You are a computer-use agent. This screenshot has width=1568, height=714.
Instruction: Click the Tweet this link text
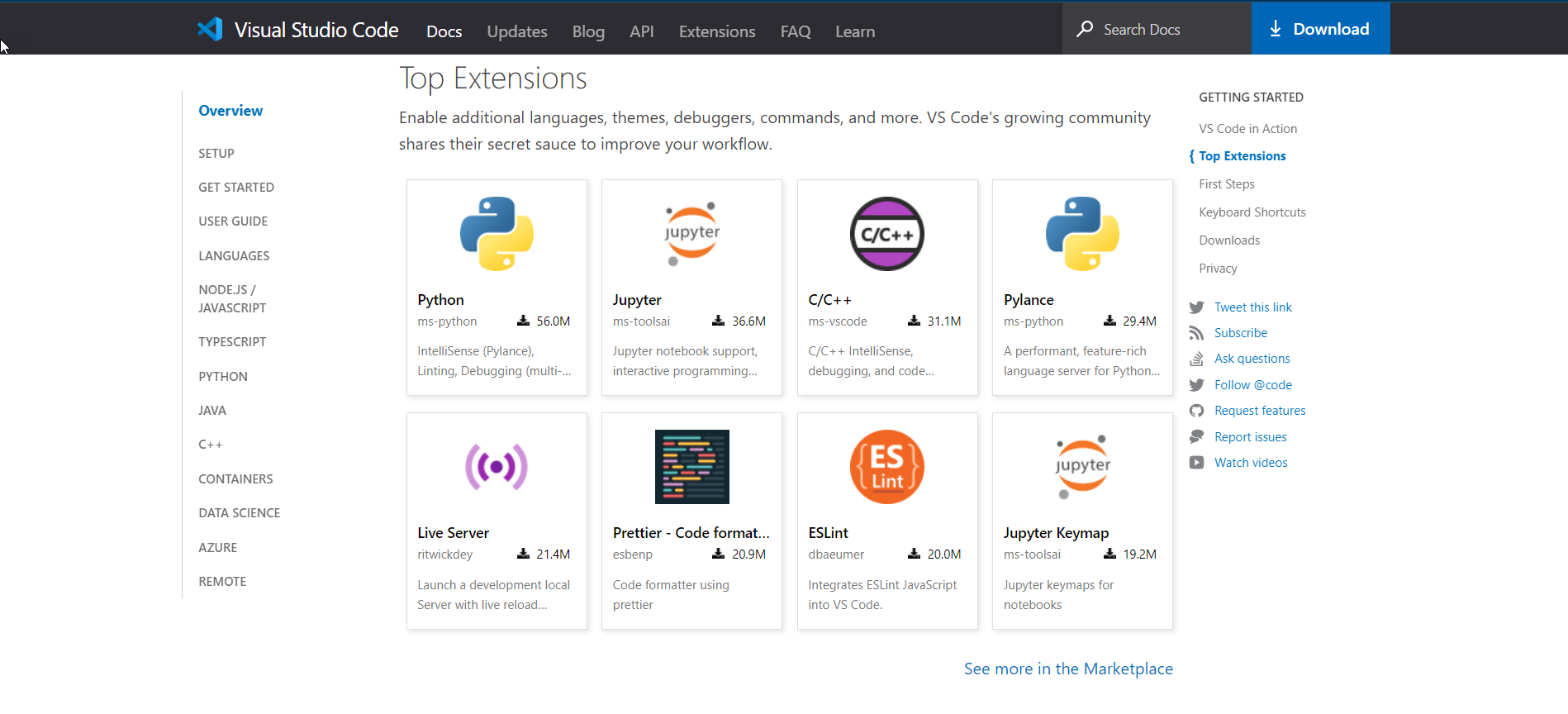click(x=1253, y=307)
